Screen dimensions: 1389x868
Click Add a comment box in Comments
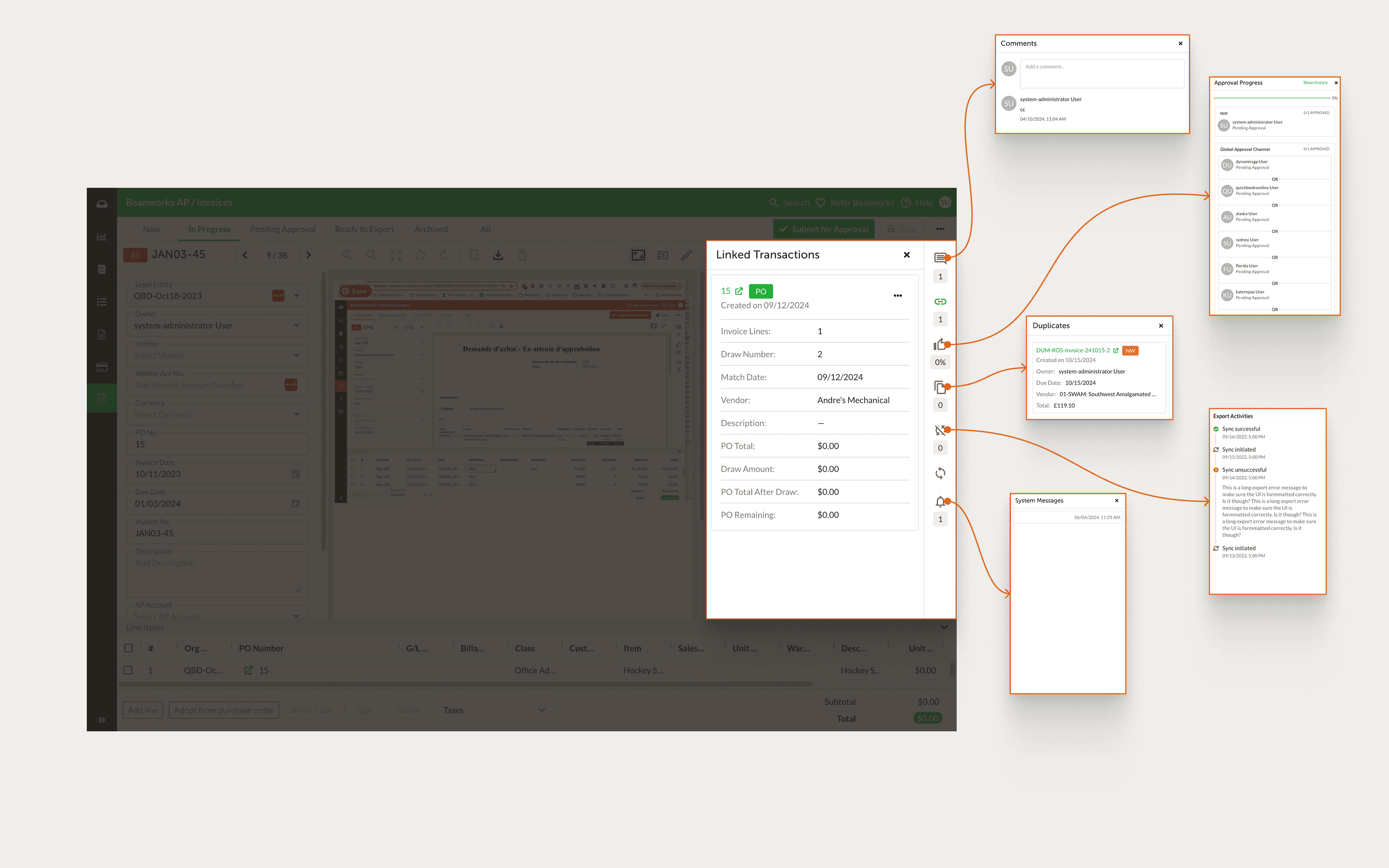tap(1102, 73)
